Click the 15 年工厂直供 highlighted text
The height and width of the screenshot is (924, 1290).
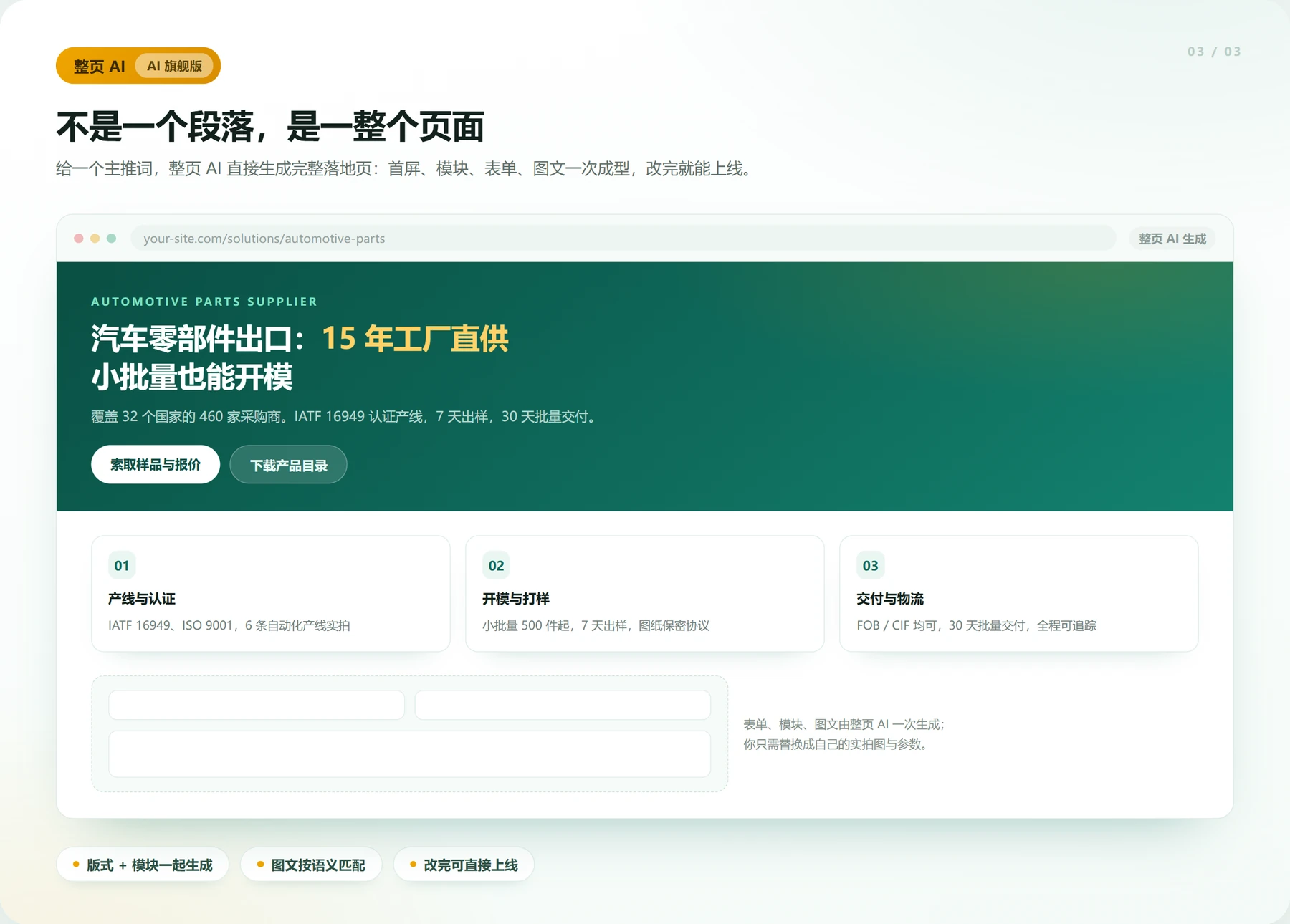[415, 338]
